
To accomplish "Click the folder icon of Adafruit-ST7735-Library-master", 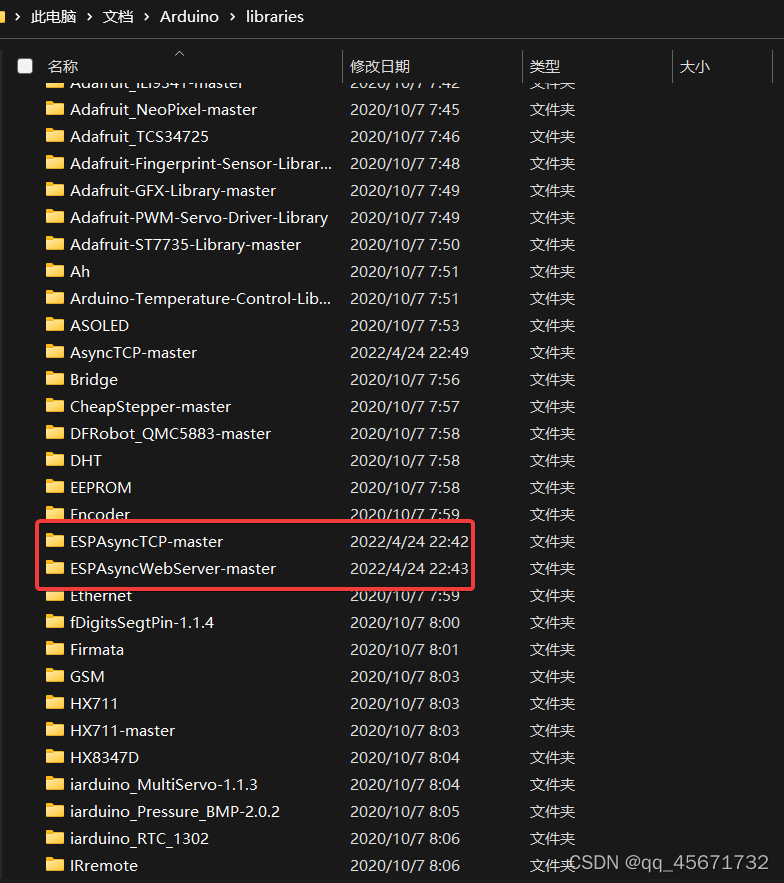I will coord(55,244).
